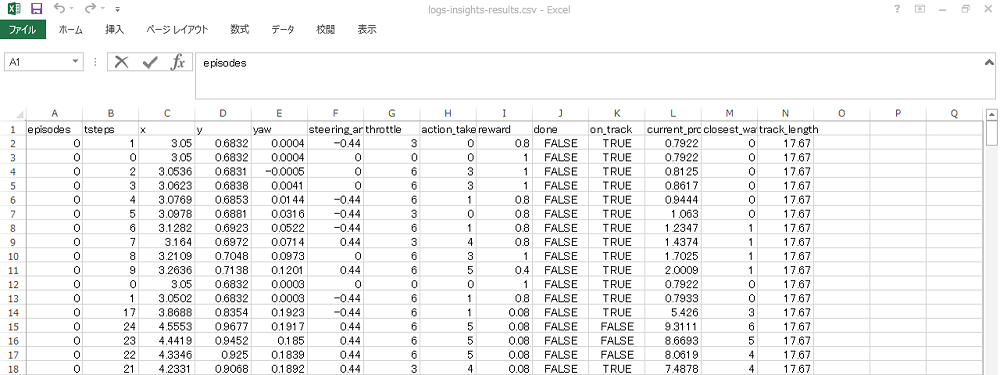Click the 'throttle' header cell
The image size is (1000, 375).
point(392,129)
